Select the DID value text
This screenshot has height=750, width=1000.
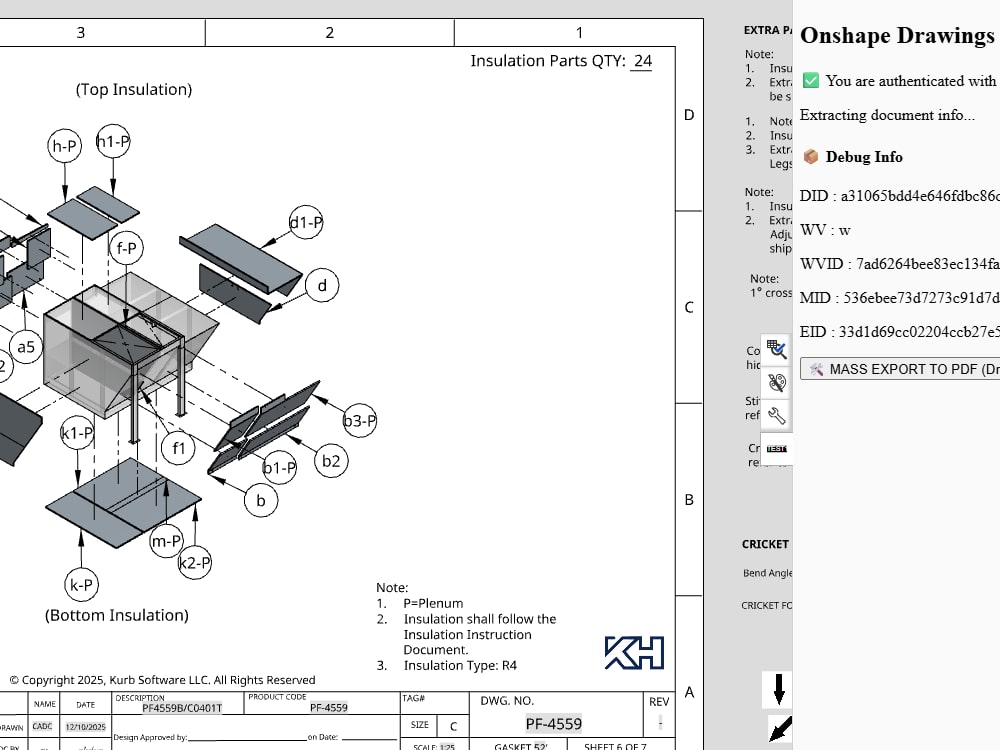(920, 196)
